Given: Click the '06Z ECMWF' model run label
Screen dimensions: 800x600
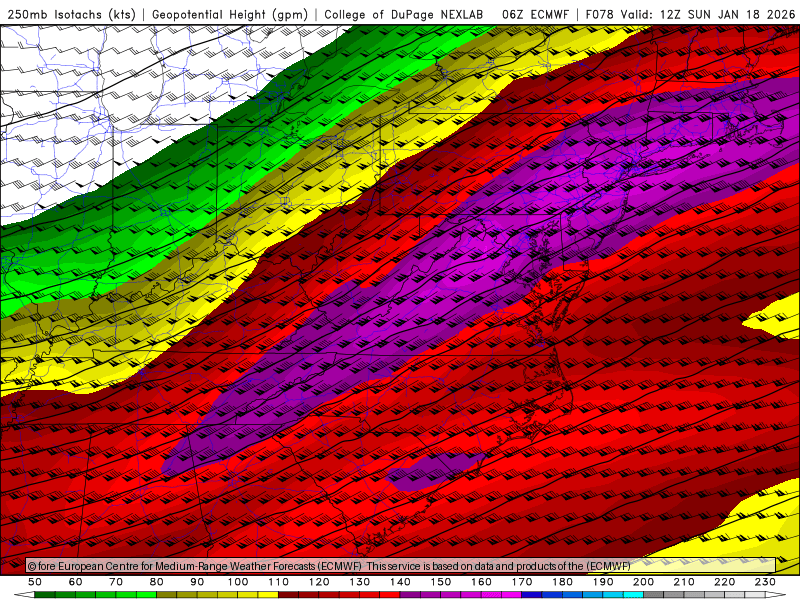Looking at the screenshot, I should (x=535, y=15).
